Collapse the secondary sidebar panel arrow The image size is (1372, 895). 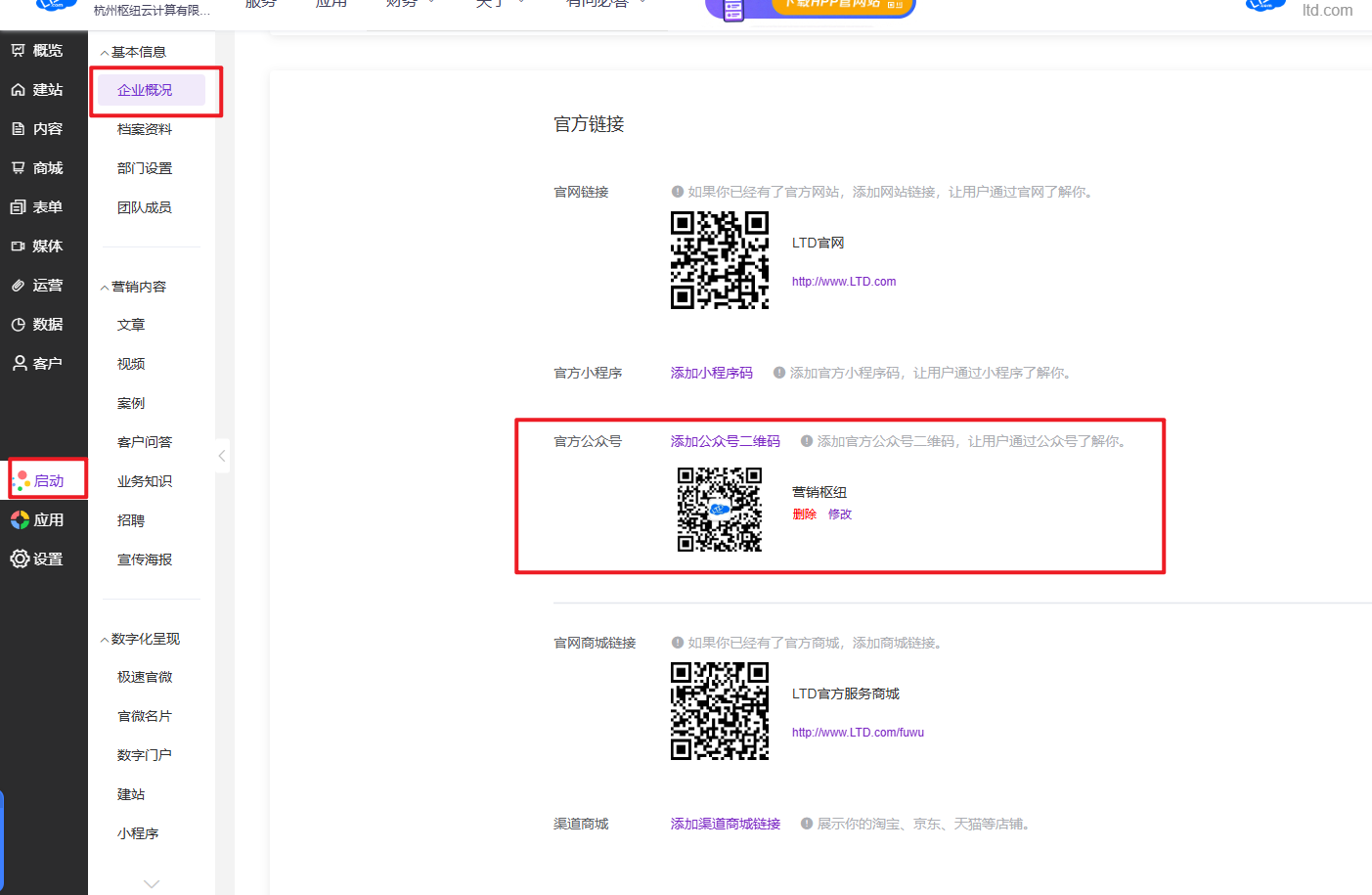(222, 456)
